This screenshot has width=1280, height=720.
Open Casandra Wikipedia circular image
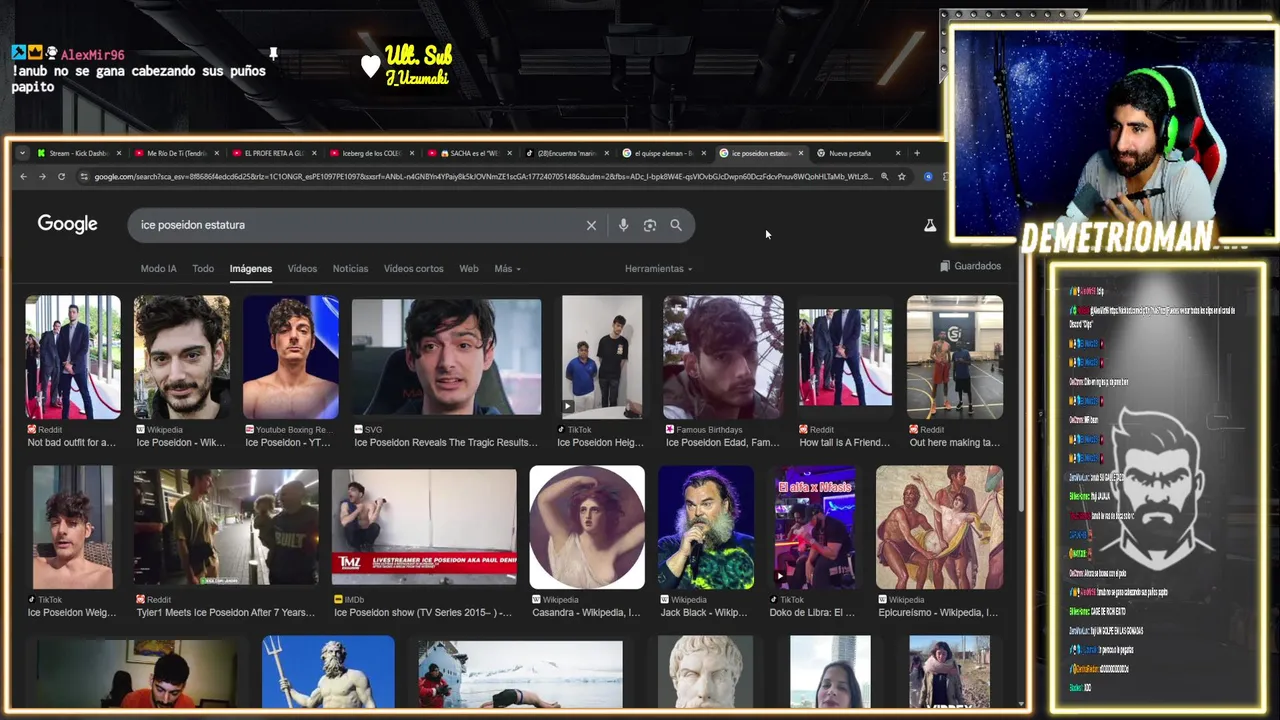tap(587, 527)
